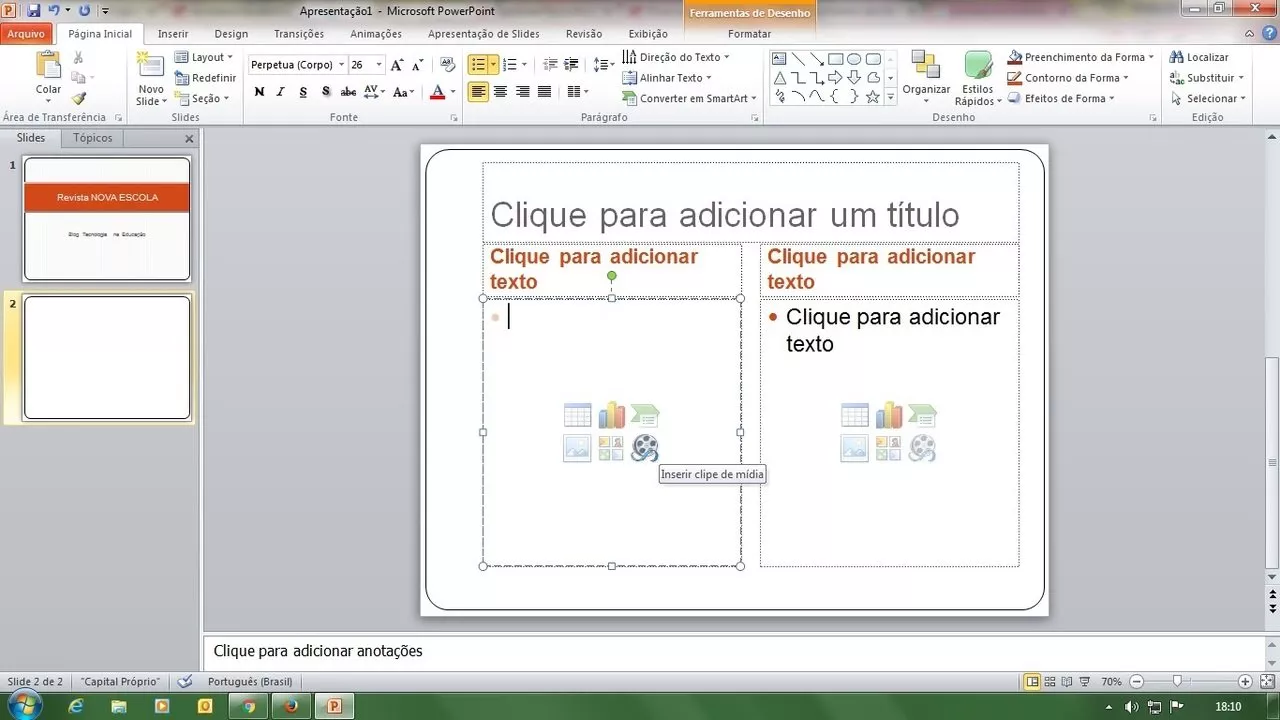Image resolution: width=1280 pixels, height=720 pixels.
Task: Insert a picture from the right content placeholder
Action: point(854,448)
